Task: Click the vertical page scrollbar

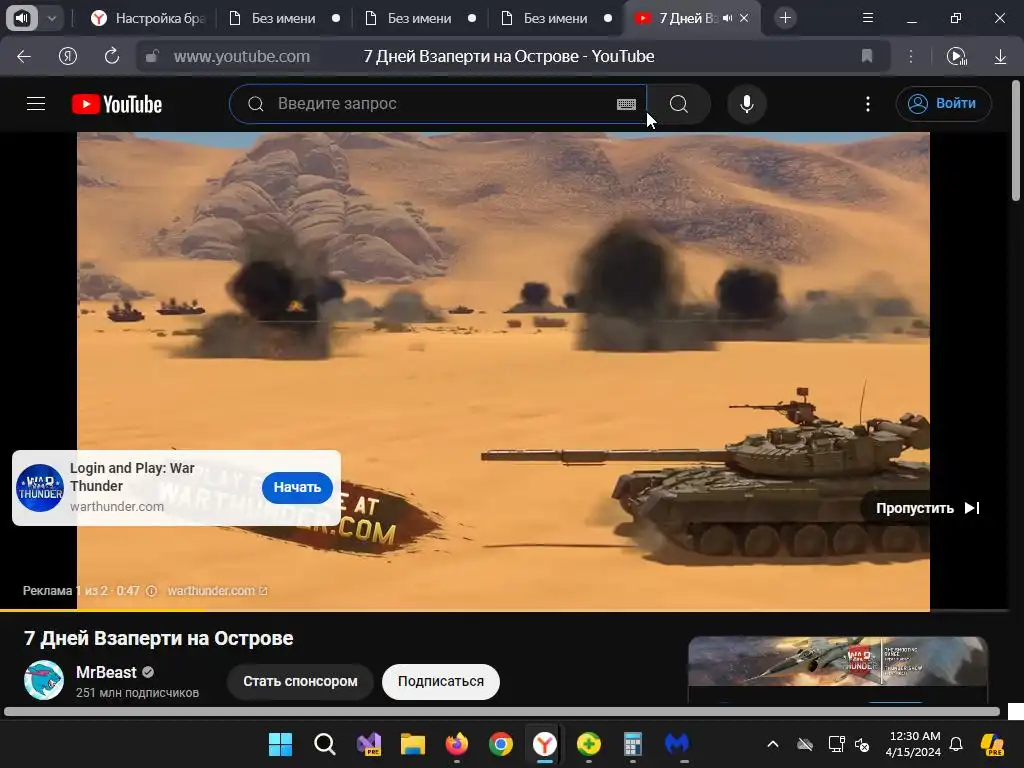Action: point(1016,140)
